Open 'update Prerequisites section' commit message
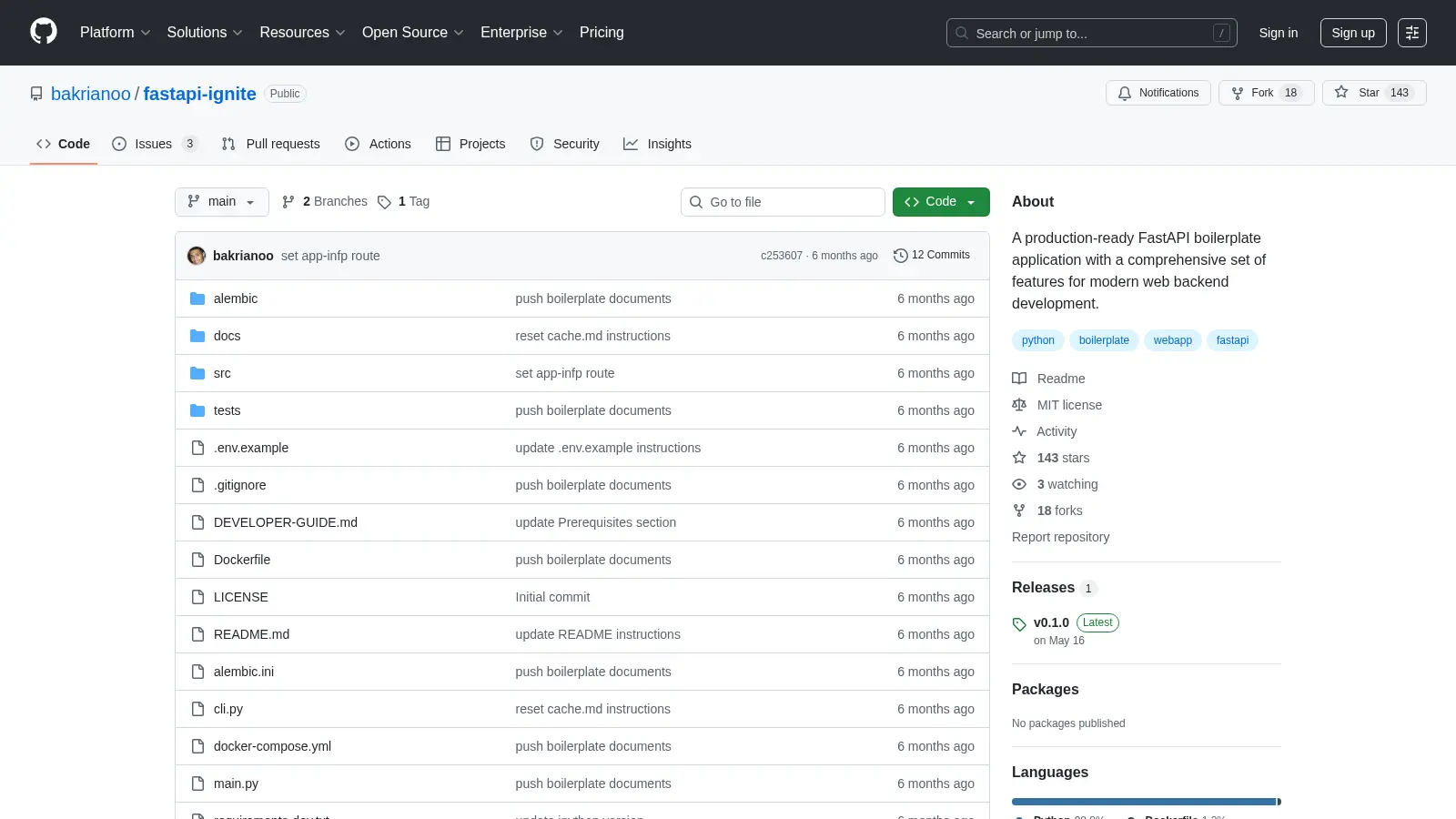Image resolution: width=1456 pixels, height=819 pixels. click(x=596, y=522)
